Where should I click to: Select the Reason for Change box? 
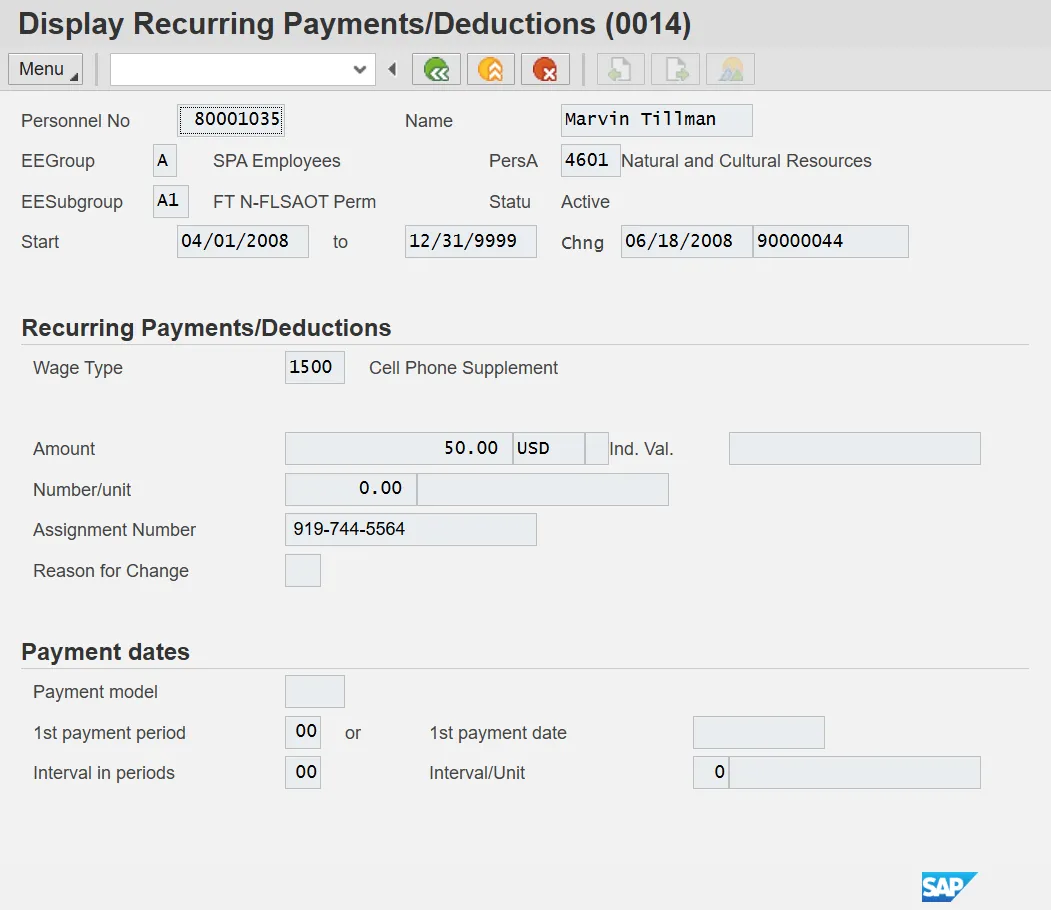(x=302, y=571)
